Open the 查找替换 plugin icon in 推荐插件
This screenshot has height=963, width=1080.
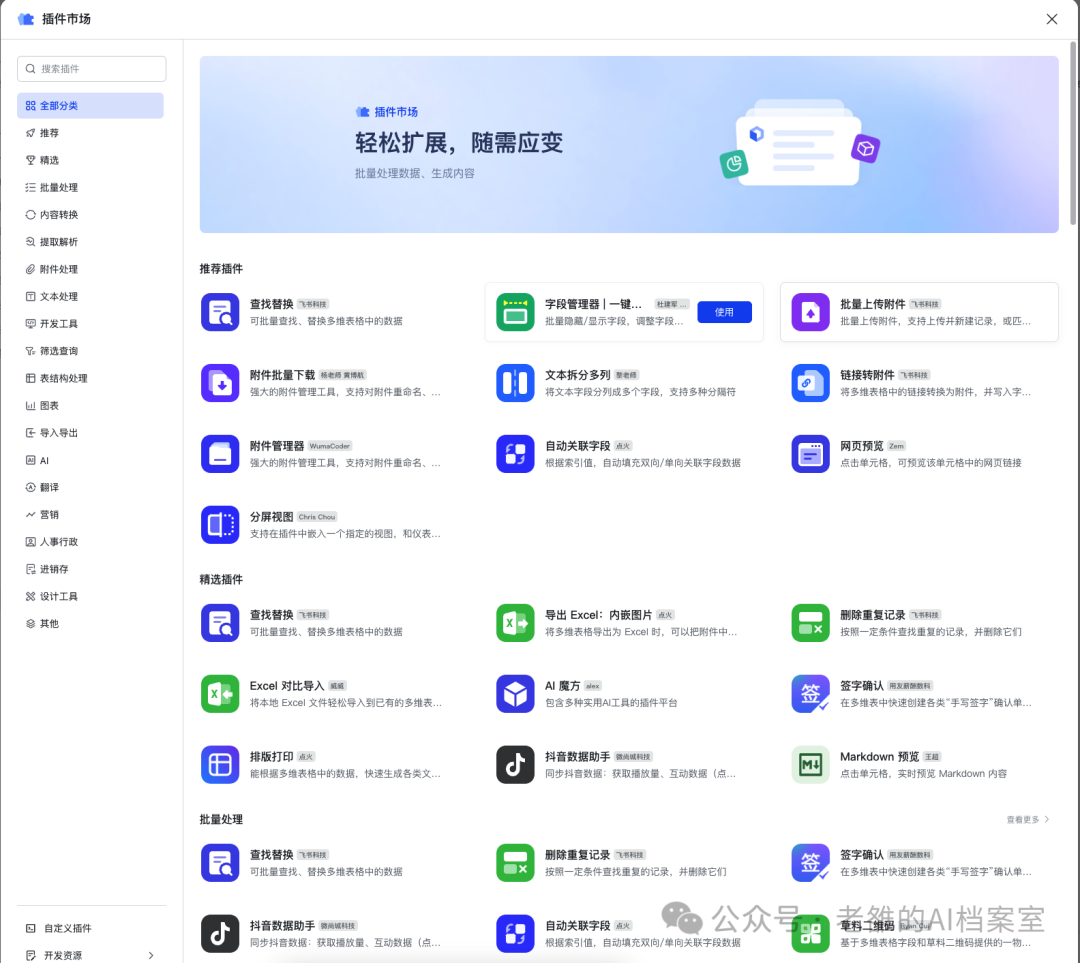220,312
